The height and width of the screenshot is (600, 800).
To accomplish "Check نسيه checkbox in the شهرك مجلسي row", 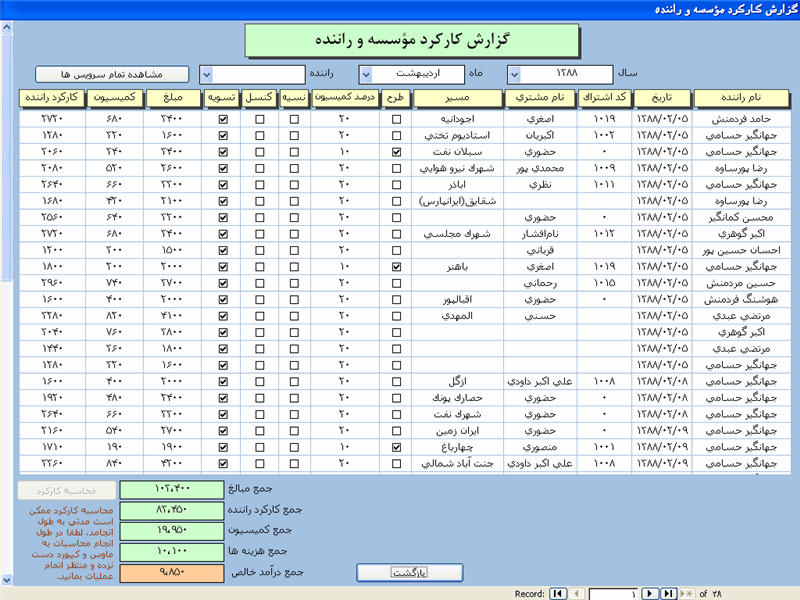I will [x=294, y=234].
